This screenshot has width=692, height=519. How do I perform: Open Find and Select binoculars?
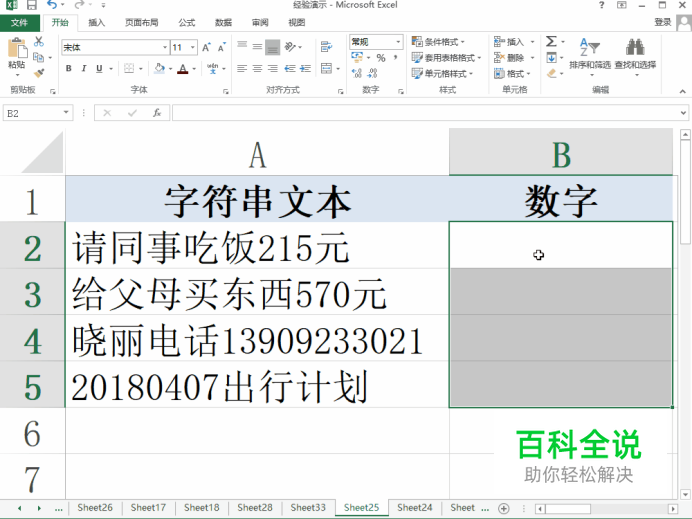coord(636,55)
